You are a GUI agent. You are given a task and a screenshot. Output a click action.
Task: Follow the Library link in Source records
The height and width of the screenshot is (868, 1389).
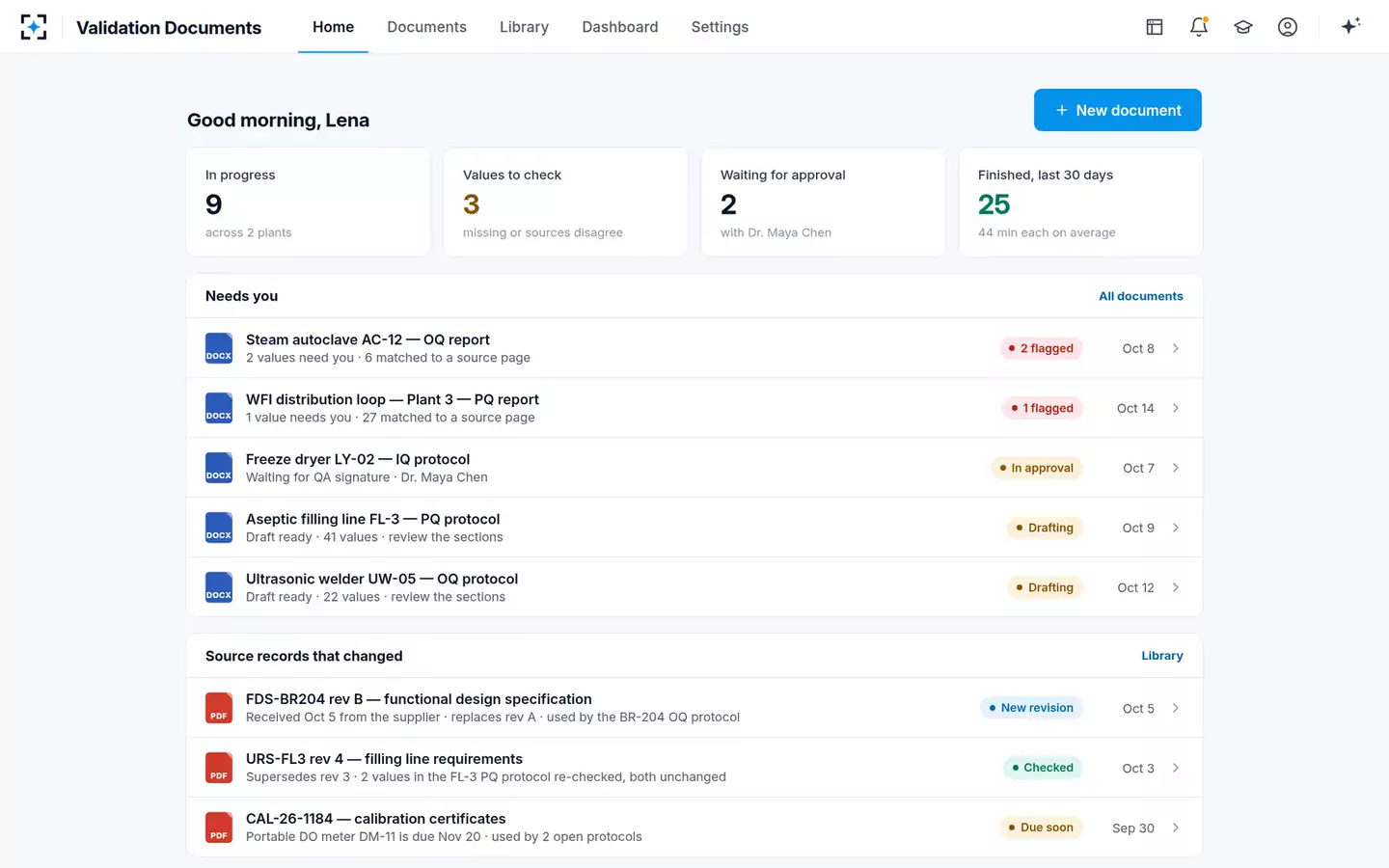tap(1162, 656)
